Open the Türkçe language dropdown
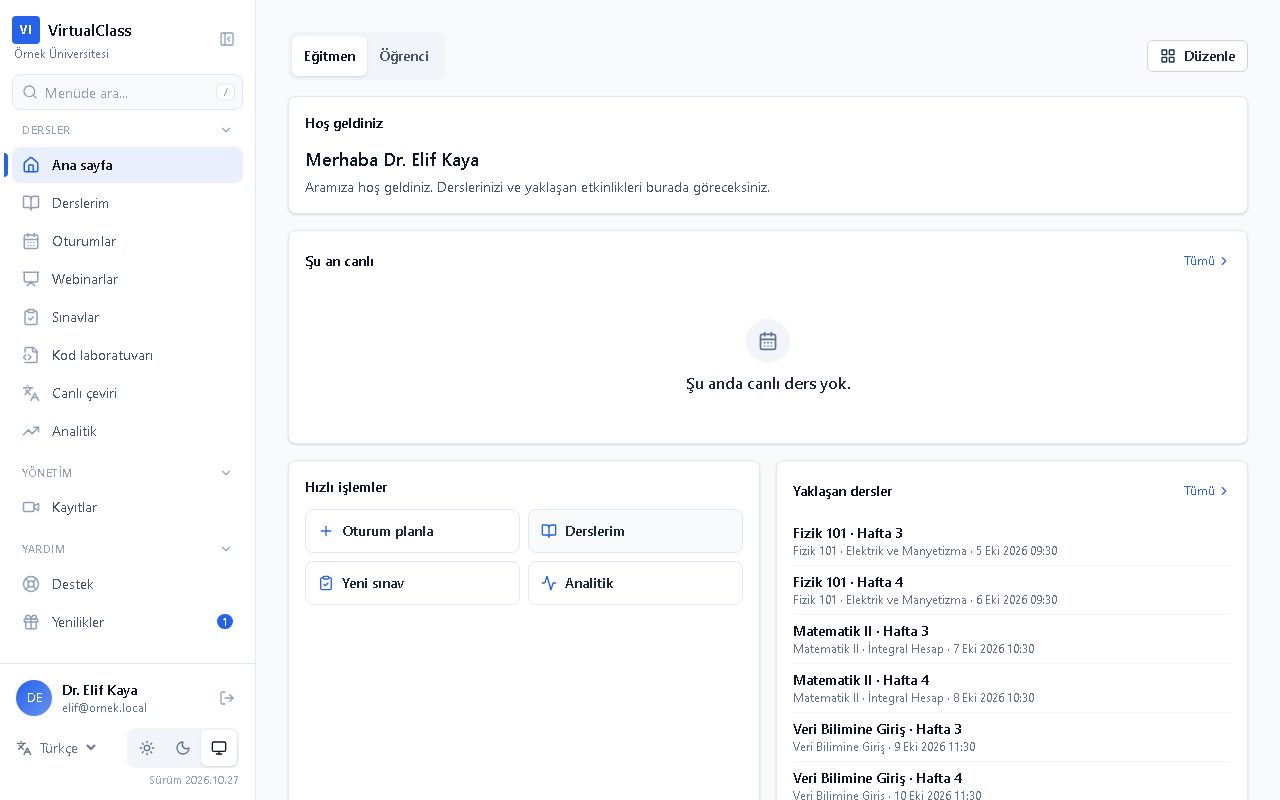The width and height of the screenshot is (1280, 800). [58, 748]
